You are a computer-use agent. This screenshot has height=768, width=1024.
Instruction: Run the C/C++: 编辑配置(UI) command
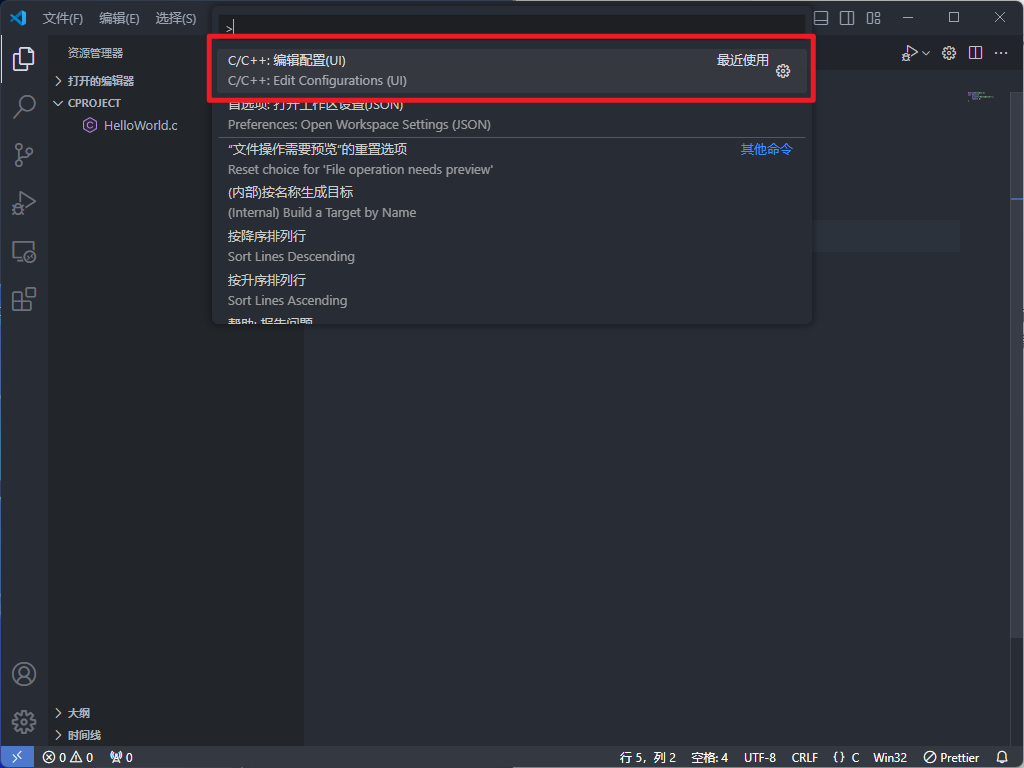[512, 71]
